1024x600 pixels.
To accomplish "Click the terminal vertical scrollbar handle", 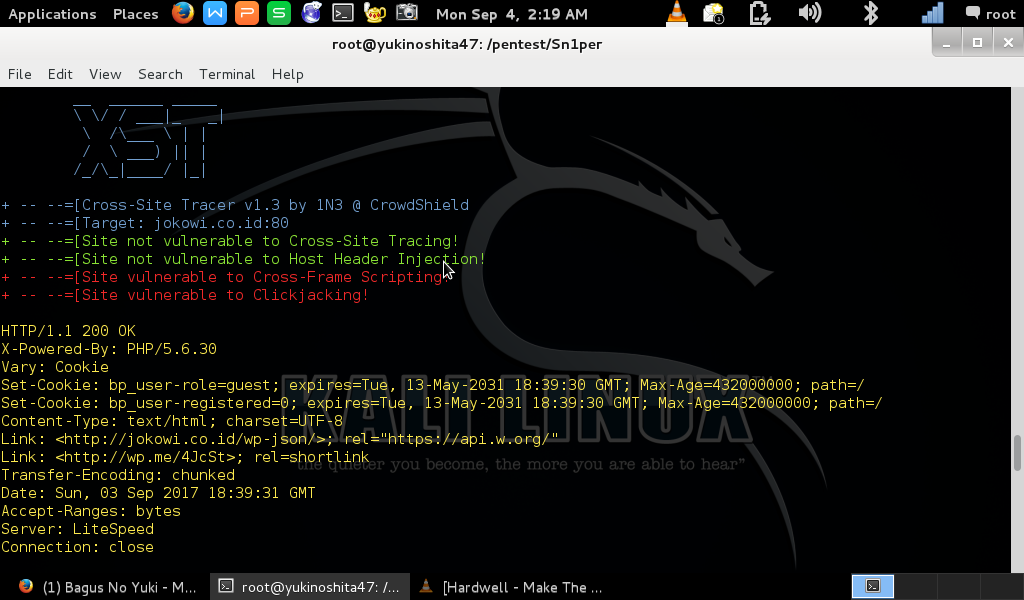I will coord(1017,452).
